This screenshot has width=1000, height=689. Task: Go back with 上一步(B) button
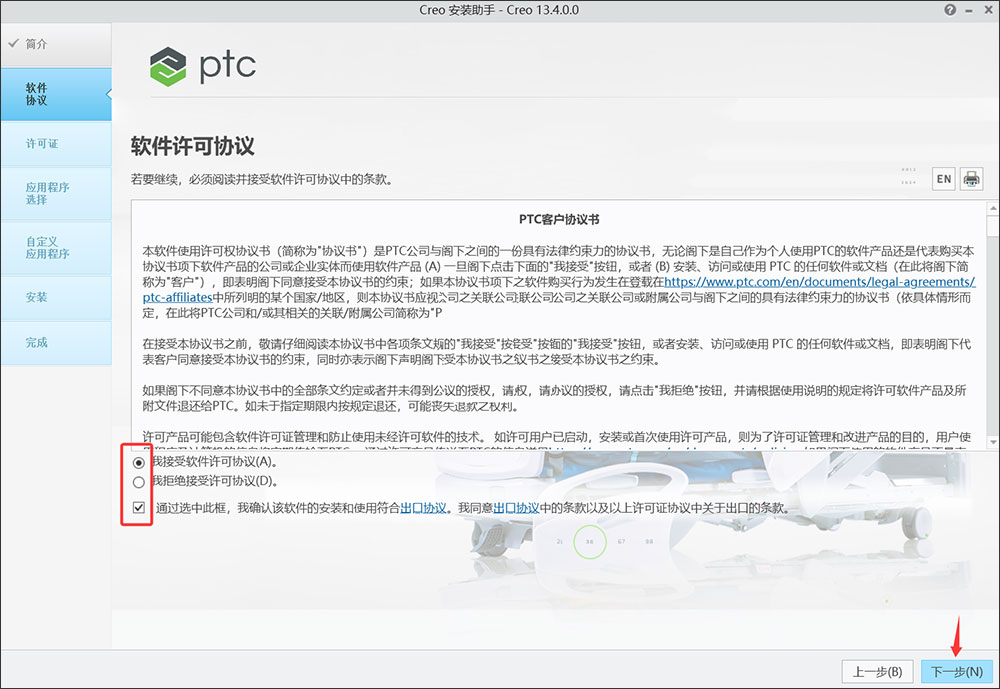pos(878,672)
